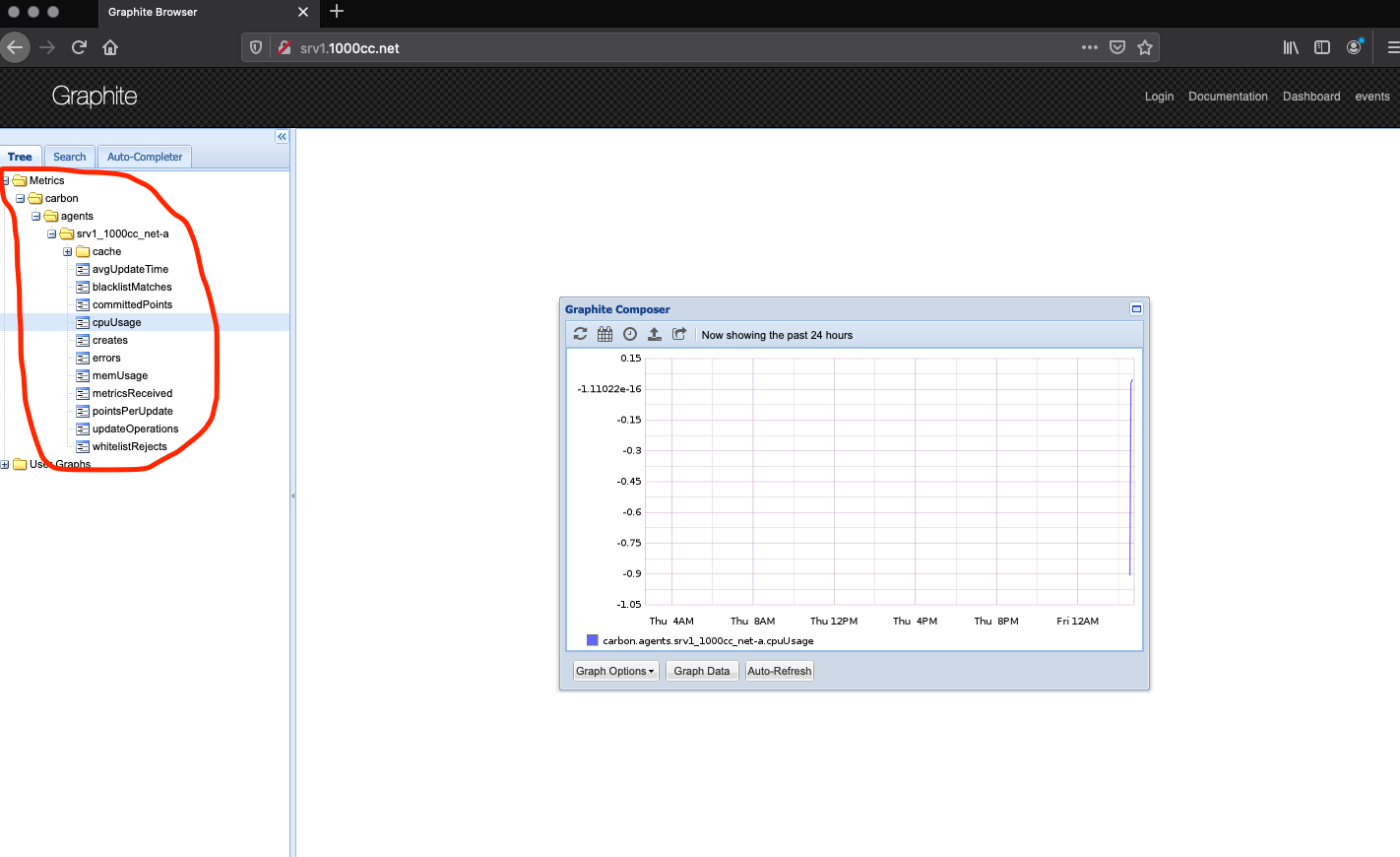The width and height of the screenshot is (1400, 857).
Task: Click the upload/save graph icon in Composer
Action: pos(655,334)
